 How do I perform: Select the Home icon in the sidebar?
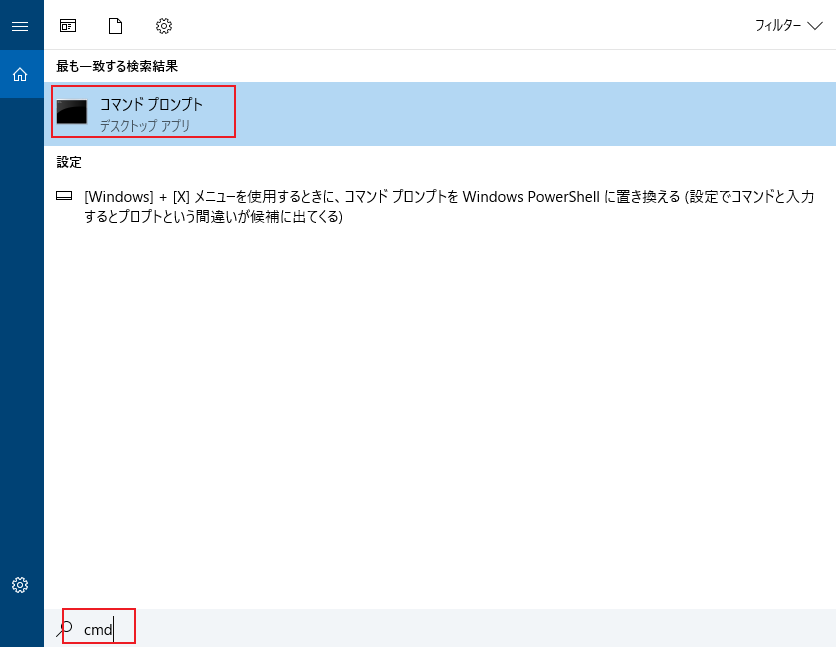(20, 74)
